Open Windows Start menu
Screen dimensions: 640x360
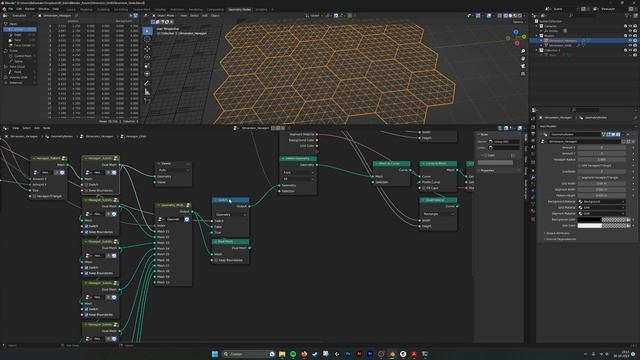click(215, 354)
